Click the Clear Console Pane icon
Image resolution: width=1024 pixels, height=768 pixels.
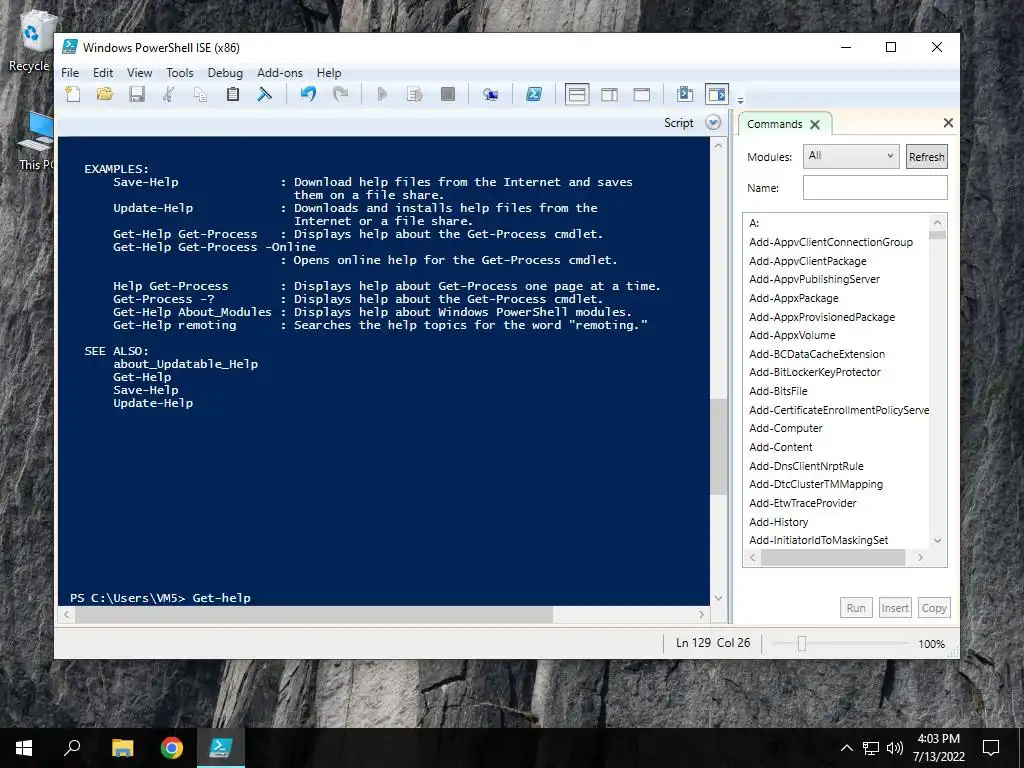pos(264,95)
